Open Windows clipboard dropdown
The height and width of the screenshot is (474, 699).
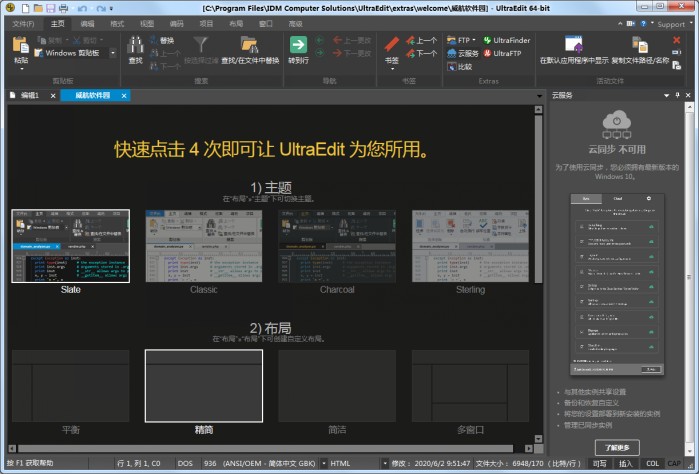click(x=114, y=53)
